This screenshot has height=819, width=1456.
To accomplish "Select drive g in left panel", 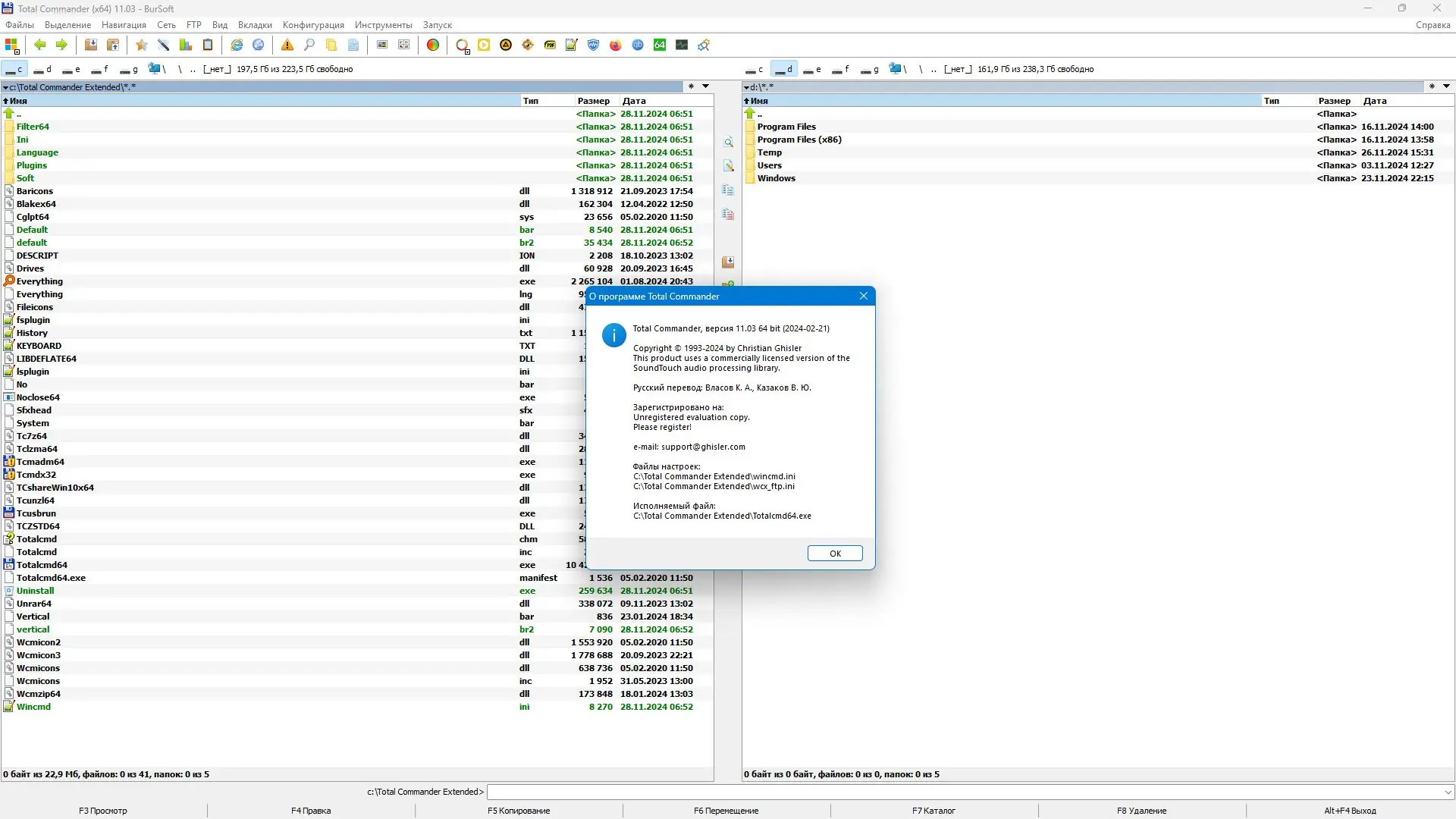I will click(x=129, y=69).
